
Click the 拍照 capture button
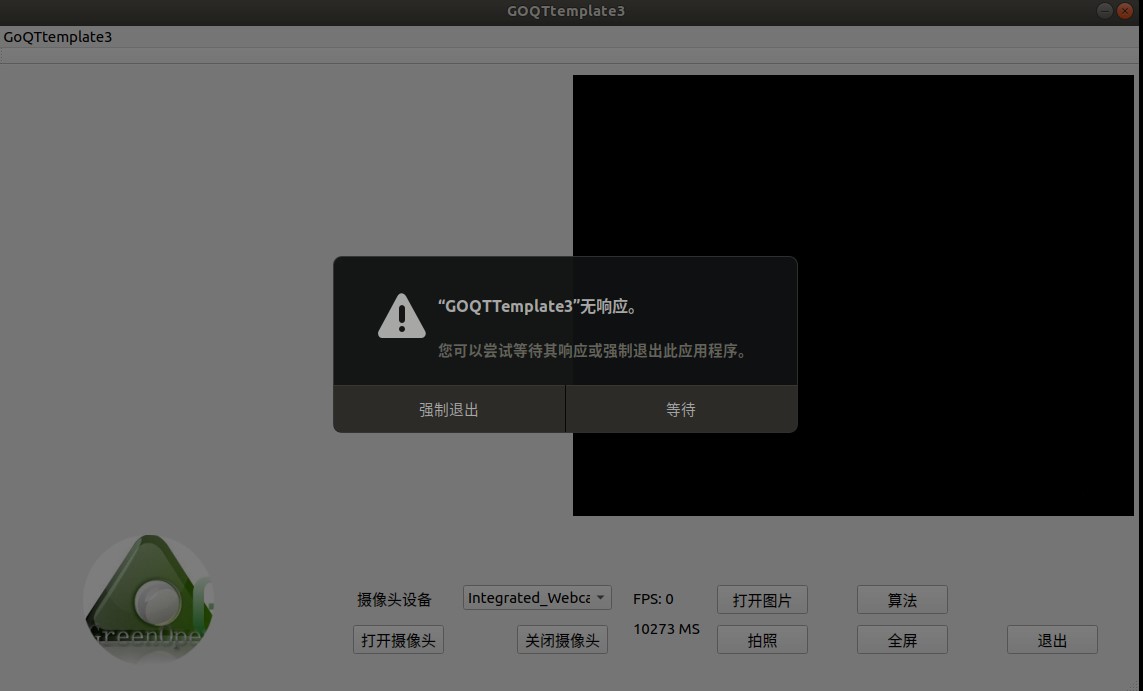pyautogui.click(x=762, y=640)
